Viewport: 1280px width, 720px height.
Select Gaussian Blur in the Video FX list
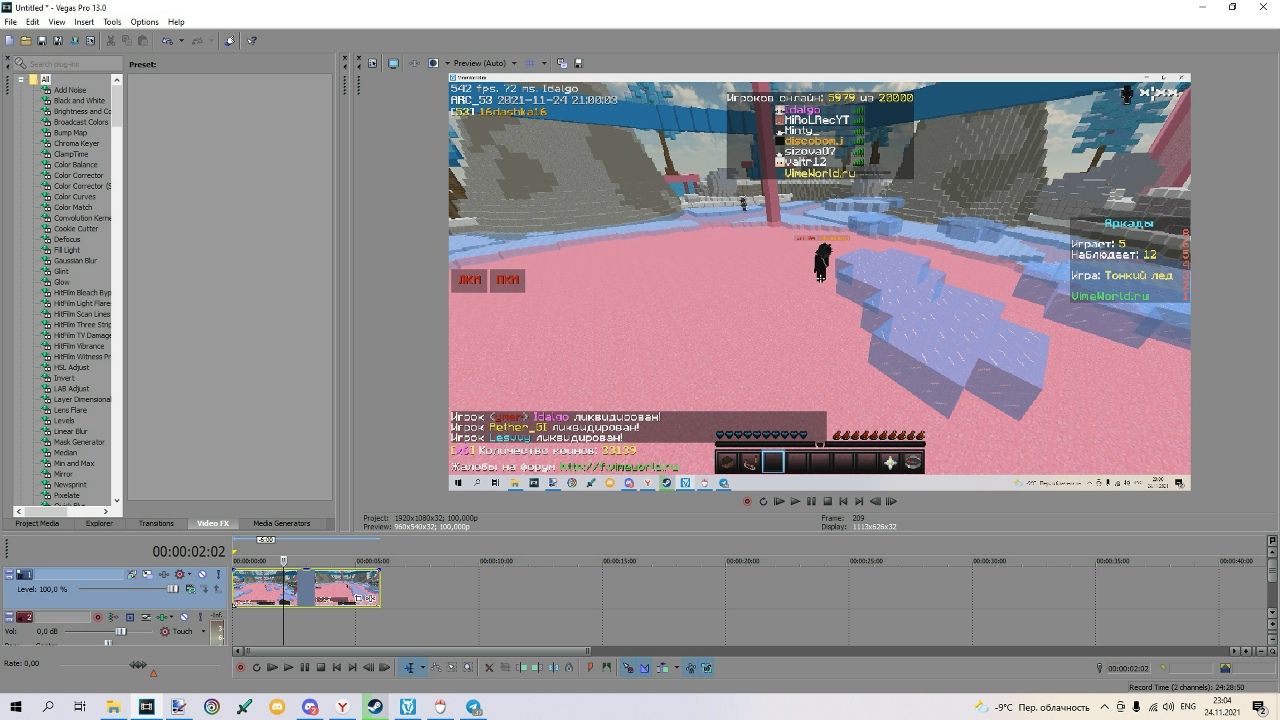pos(75,261)
